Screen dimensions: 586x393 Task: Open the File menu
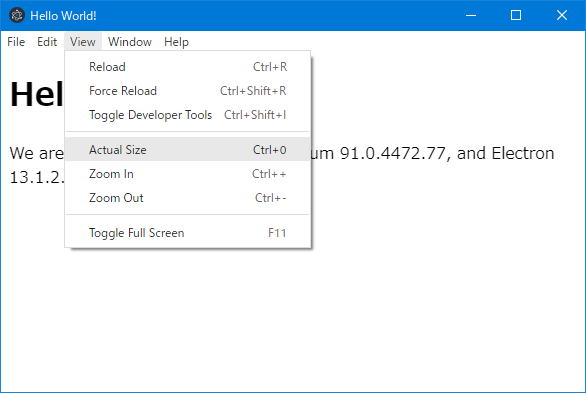(16, 42)
